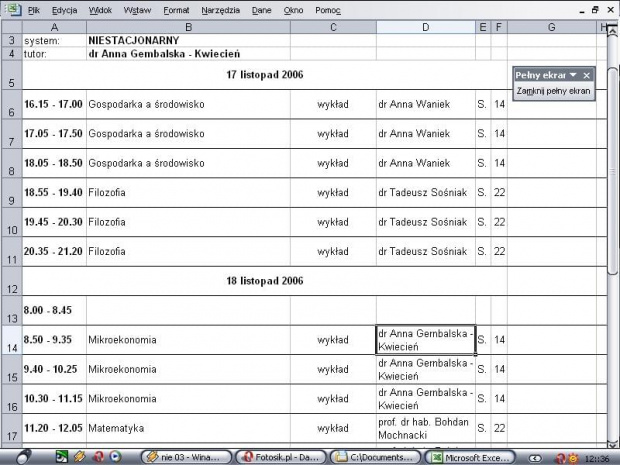The height and width of the screenshot is (465, 620).
Task: Open C:\Documents taskbar folder window
Action: tap(375, 457)
